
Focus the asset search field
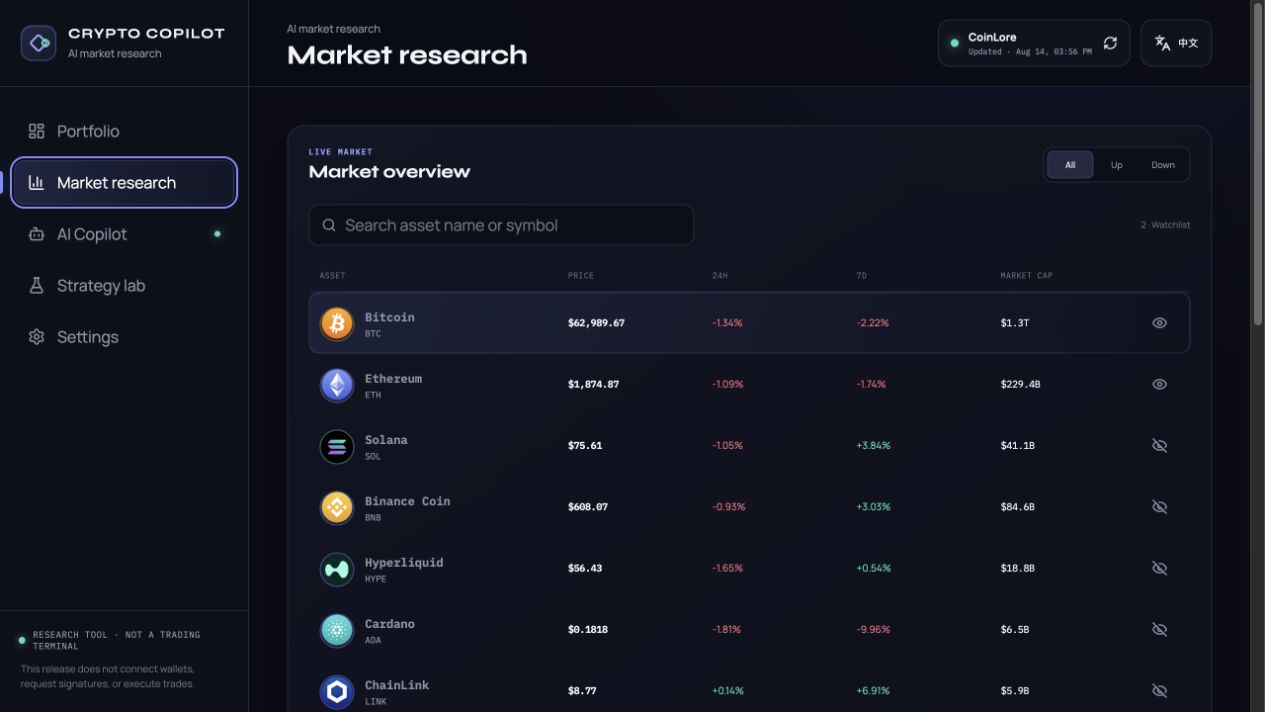pos(501,225)
